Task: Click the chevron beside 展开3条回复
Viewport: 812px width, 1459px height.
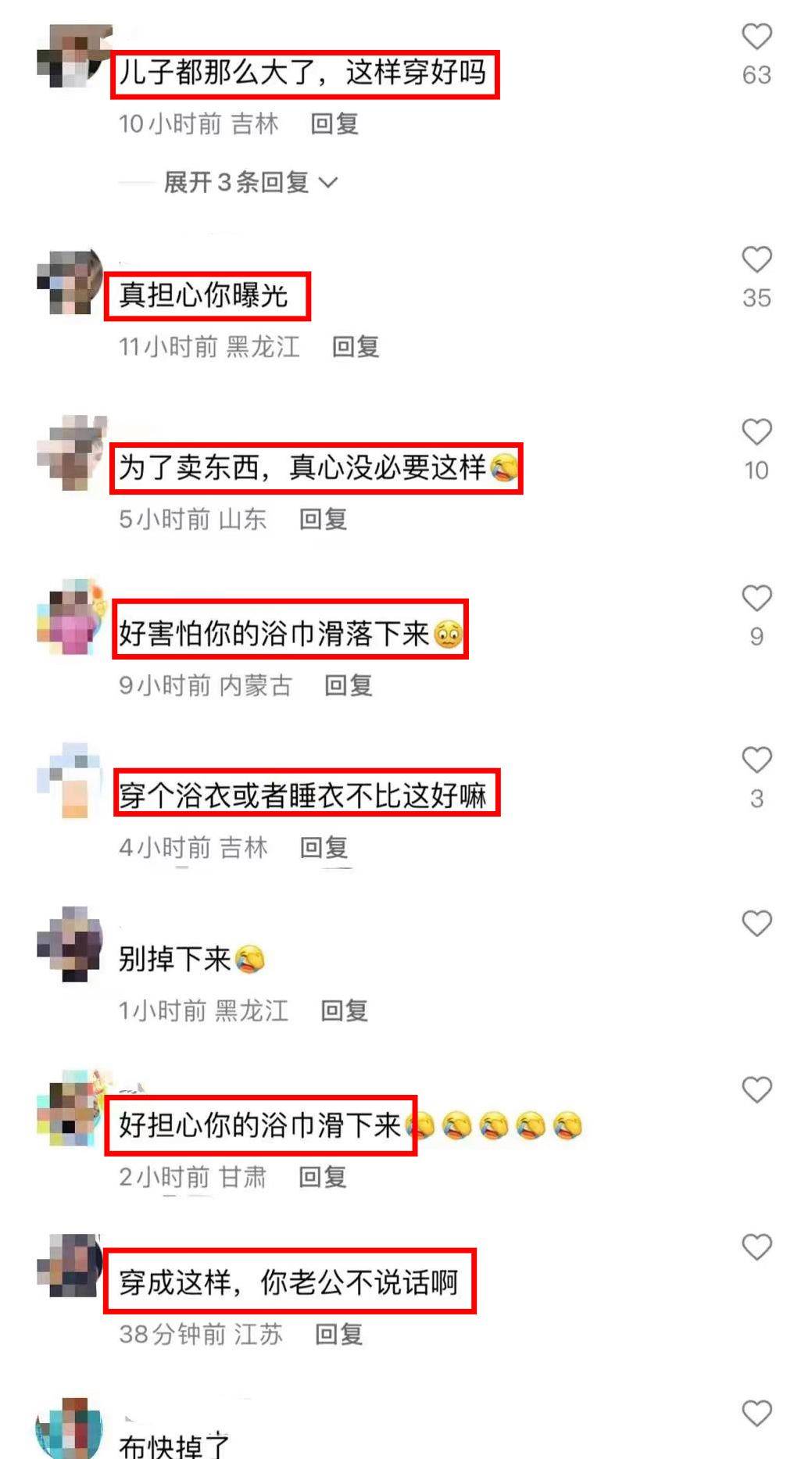Action: [x=329, y=183]
